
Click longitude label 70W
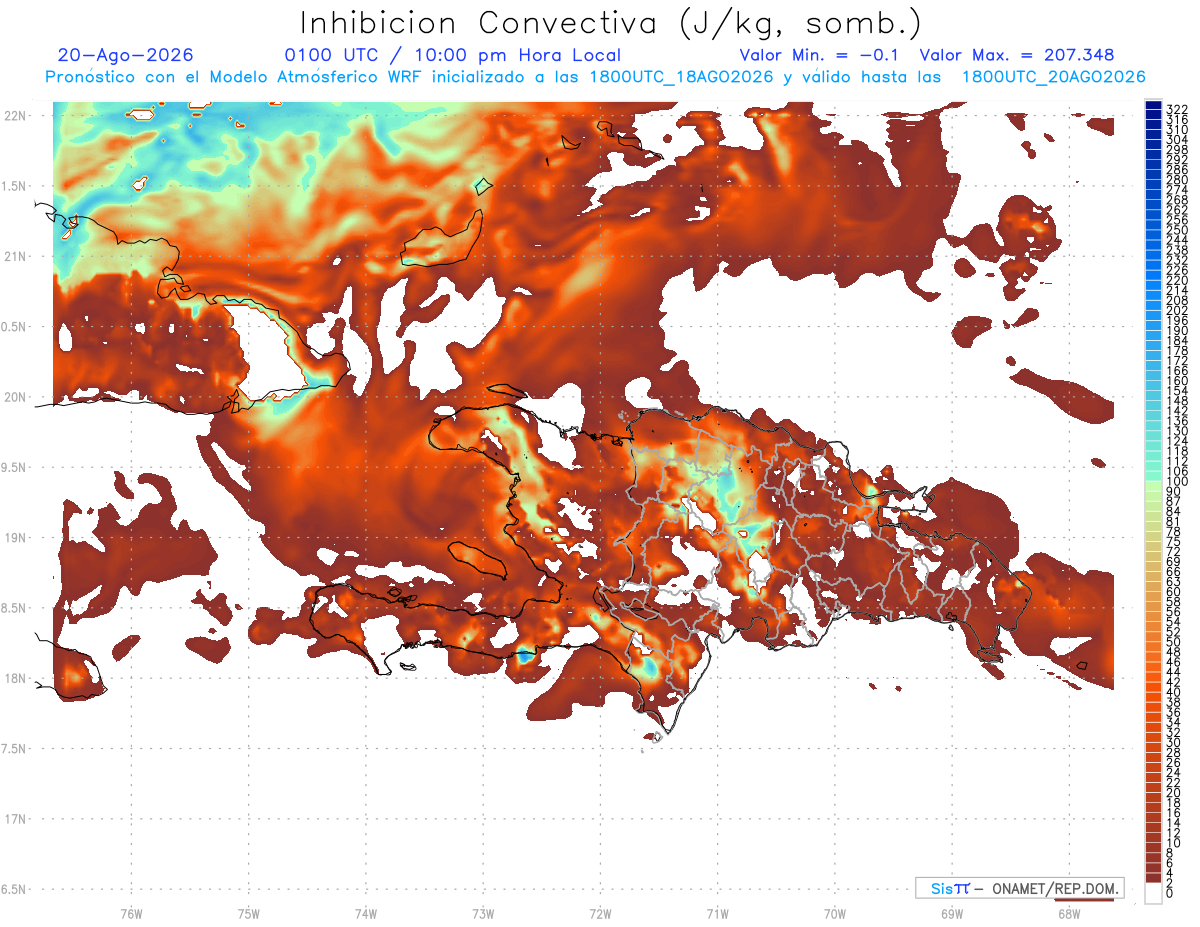click(x=835, y=913)
